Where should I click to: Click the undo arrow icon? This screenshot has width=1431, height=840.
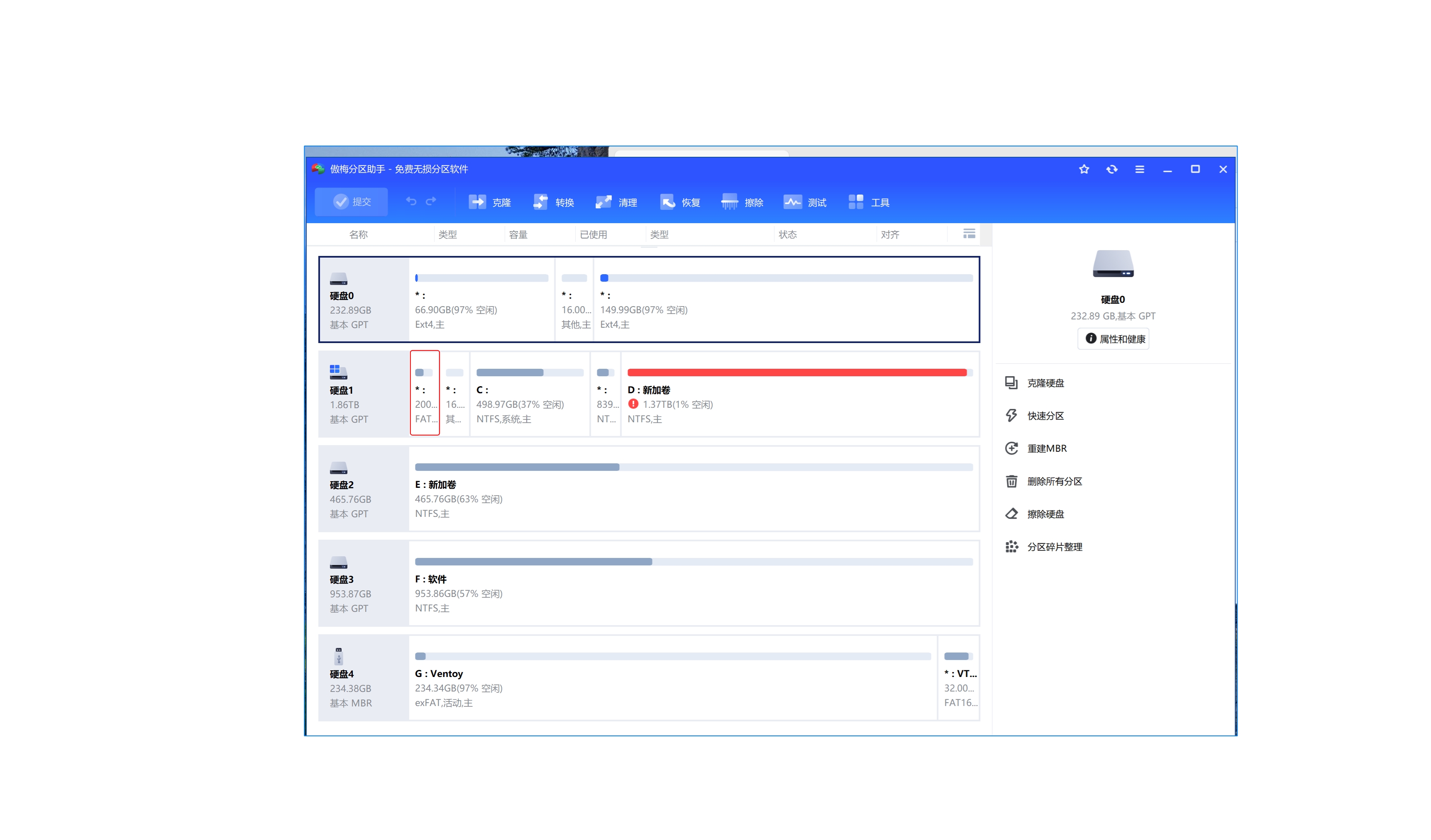[x=411, y=202]
